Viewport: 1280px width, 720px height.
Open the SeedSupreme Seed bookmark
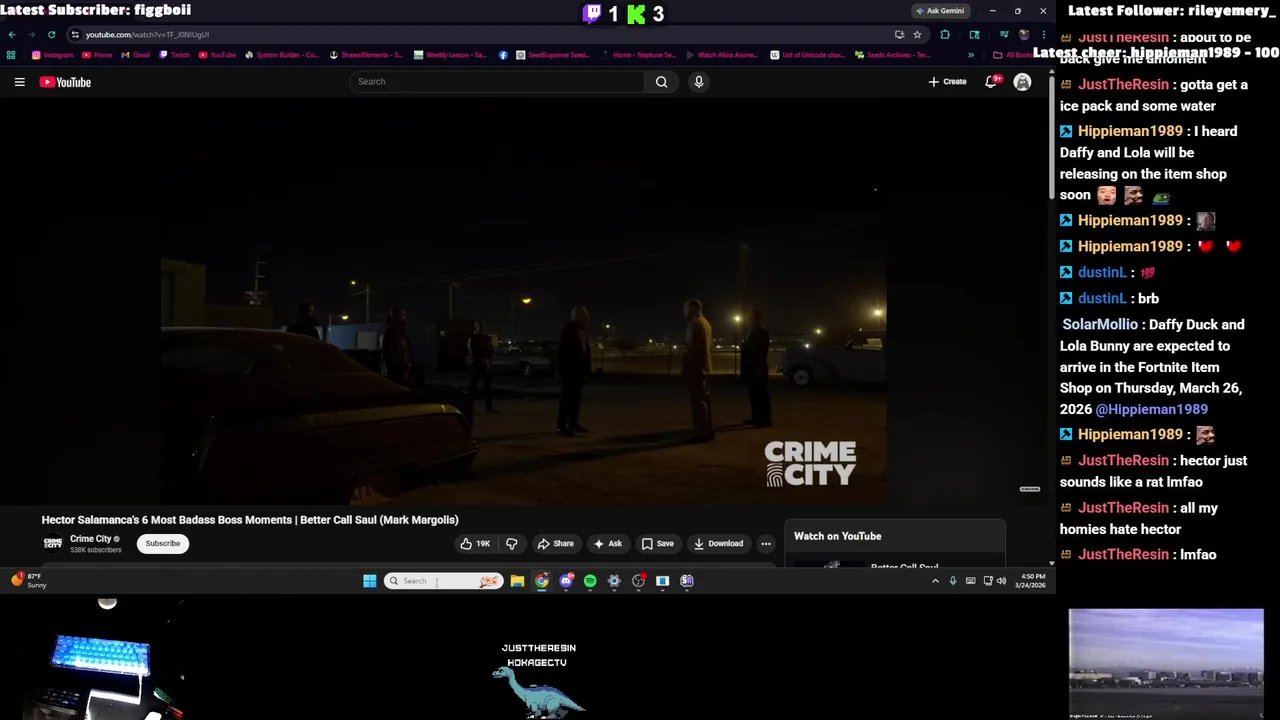(x=553, y=55)
